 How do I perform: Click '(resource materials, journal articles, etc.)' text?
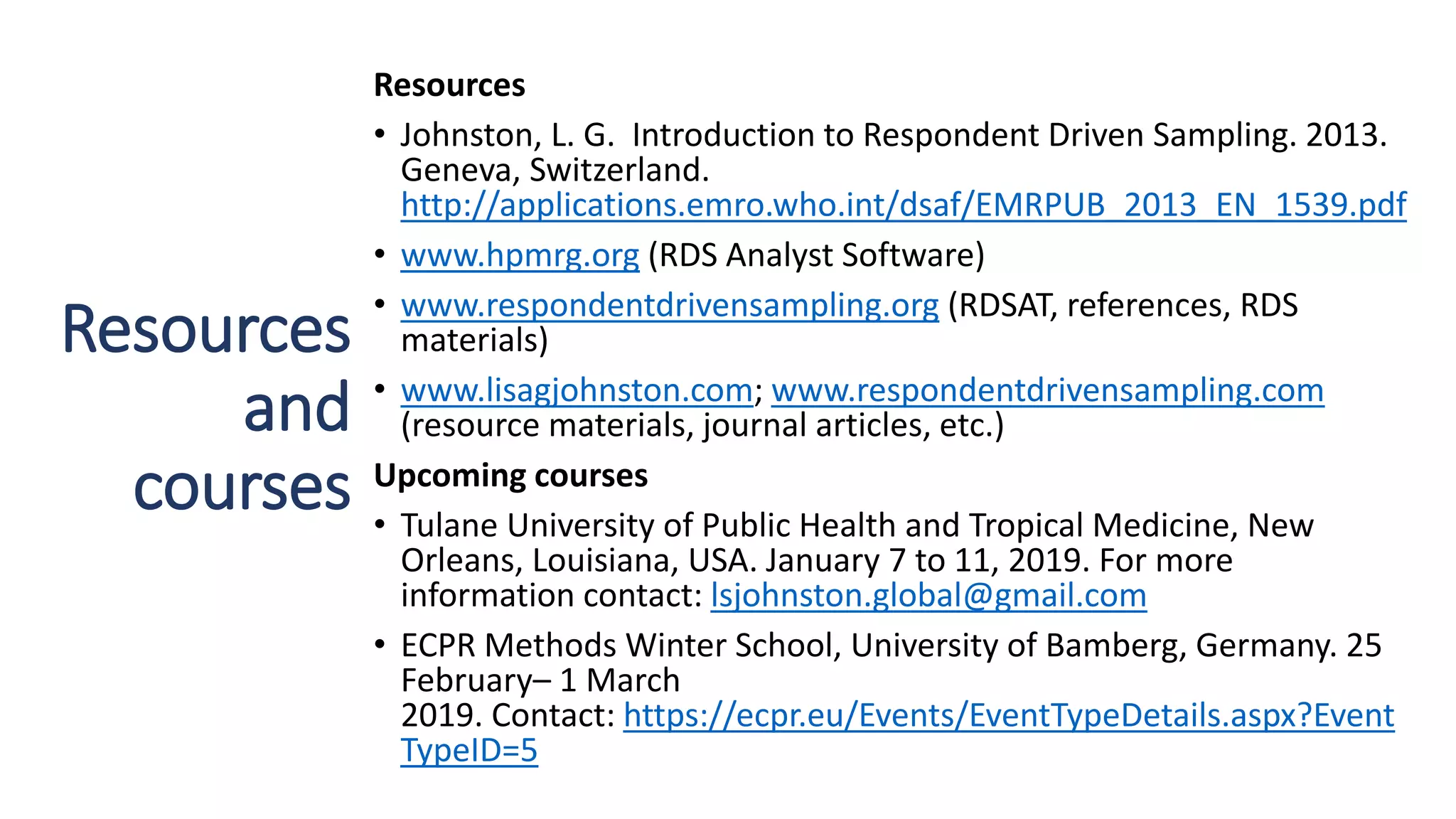(702, 426)
